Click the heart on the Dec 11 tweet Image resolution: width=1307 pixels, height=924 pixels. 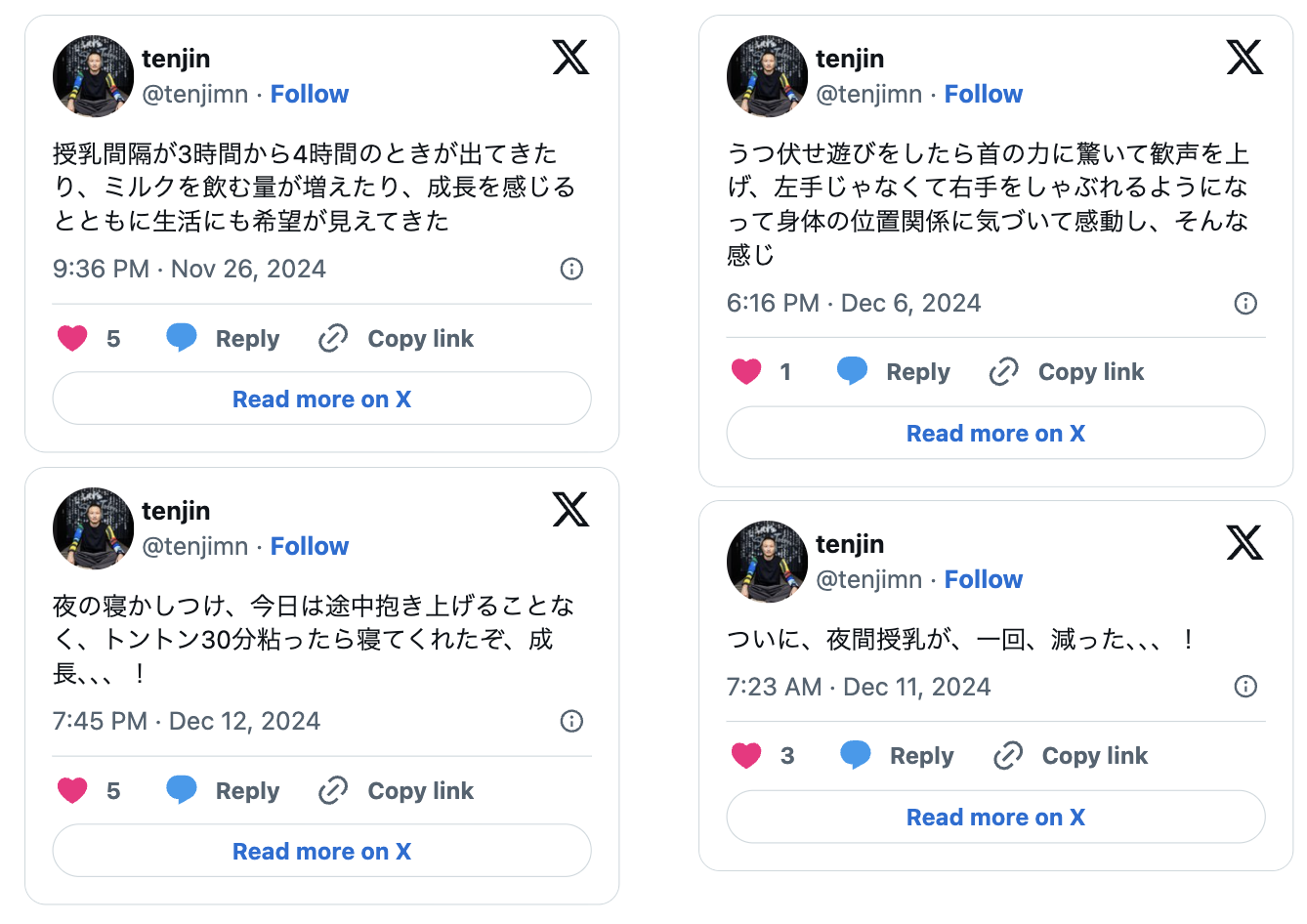click(746, 755)
